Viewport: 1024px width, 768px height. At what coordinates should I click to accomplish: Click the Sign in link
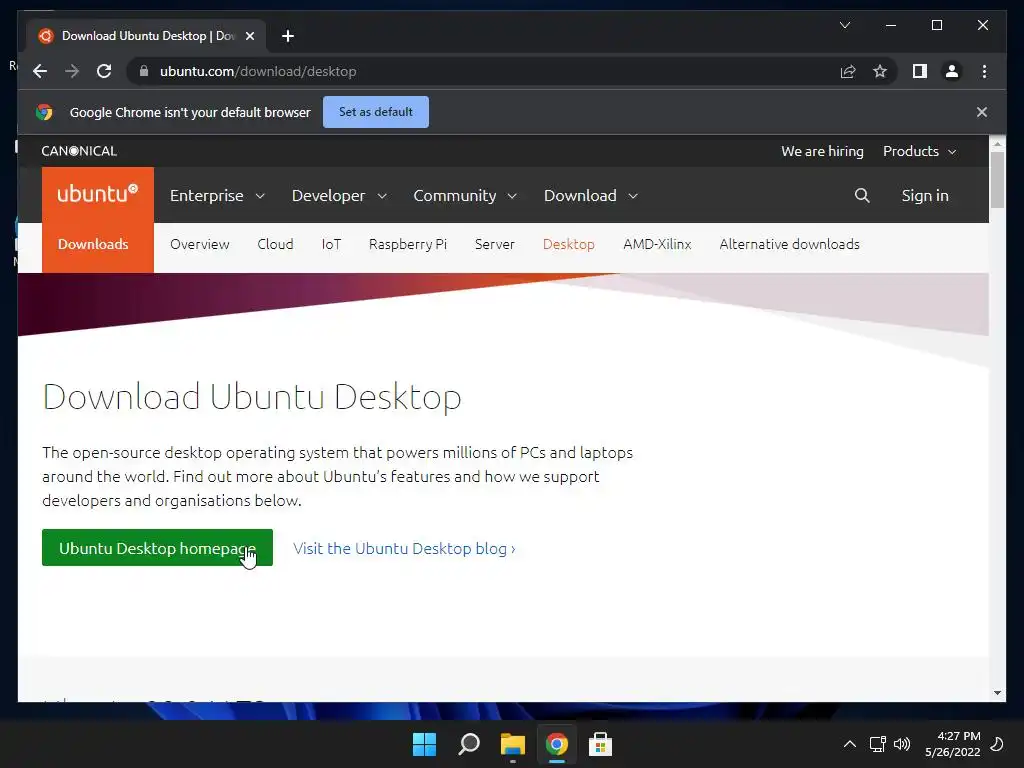(x=925, y=195)
